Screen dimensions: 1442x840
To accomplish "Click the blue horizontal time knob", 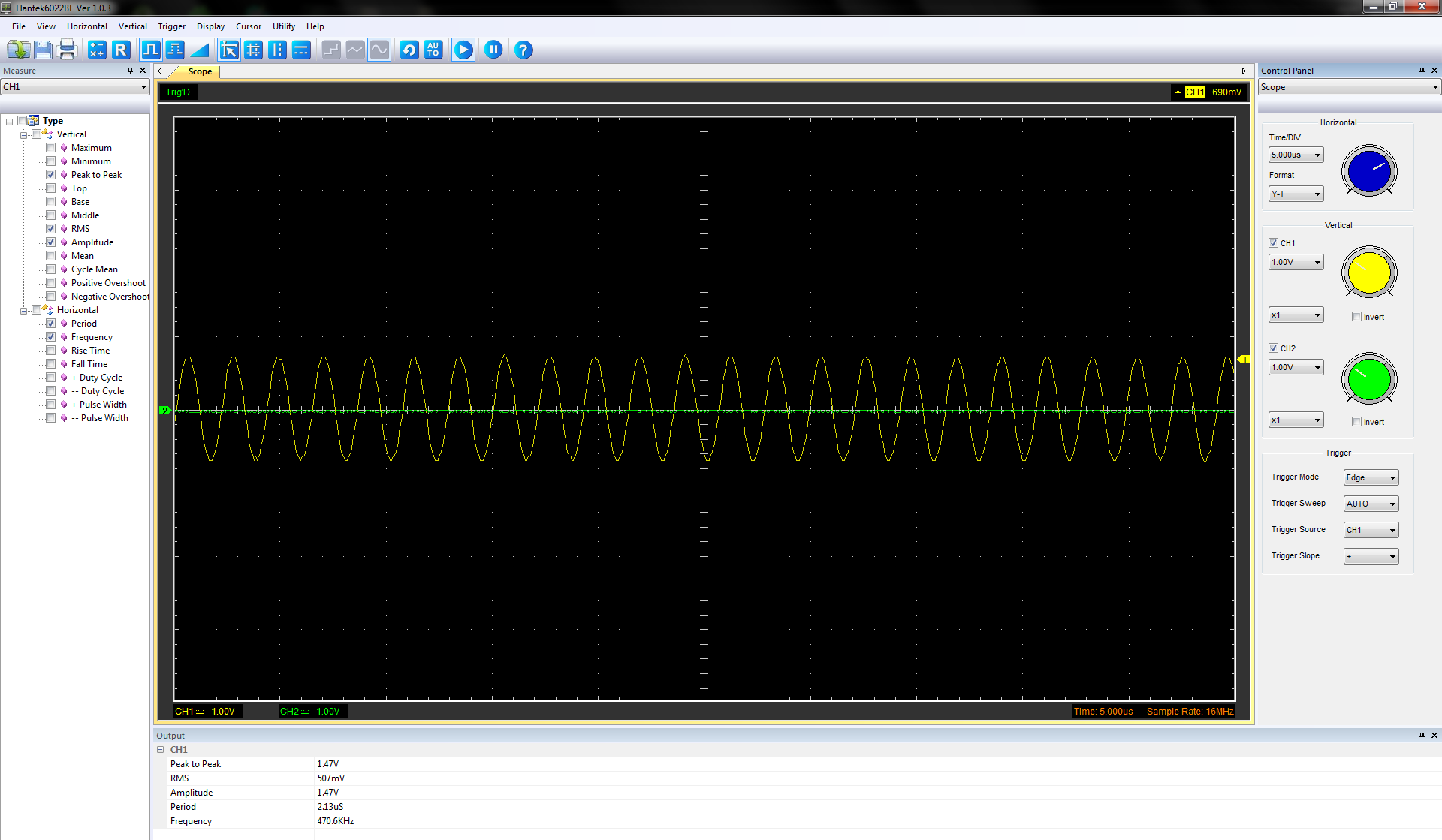I will pyautogui.click(x=1369, y=171).
